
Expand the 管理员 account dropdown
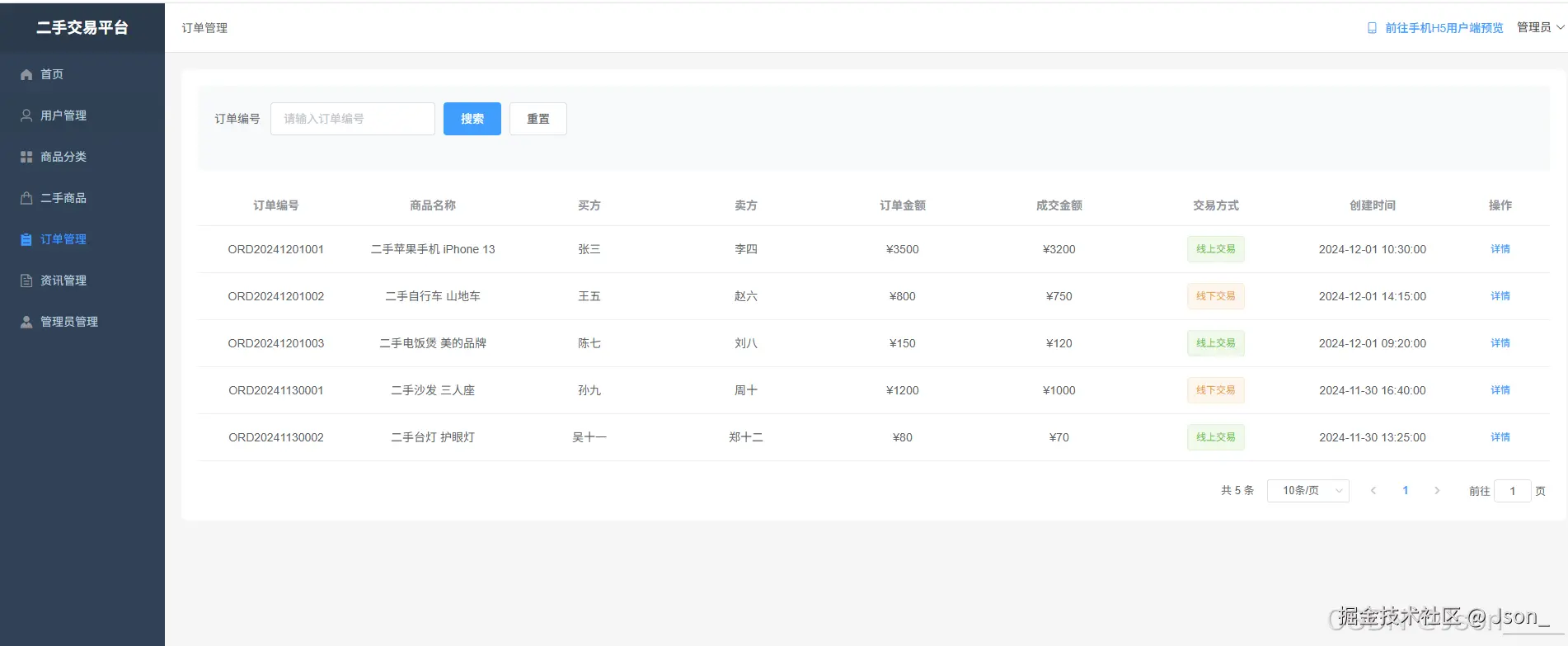click(1540, 27)
